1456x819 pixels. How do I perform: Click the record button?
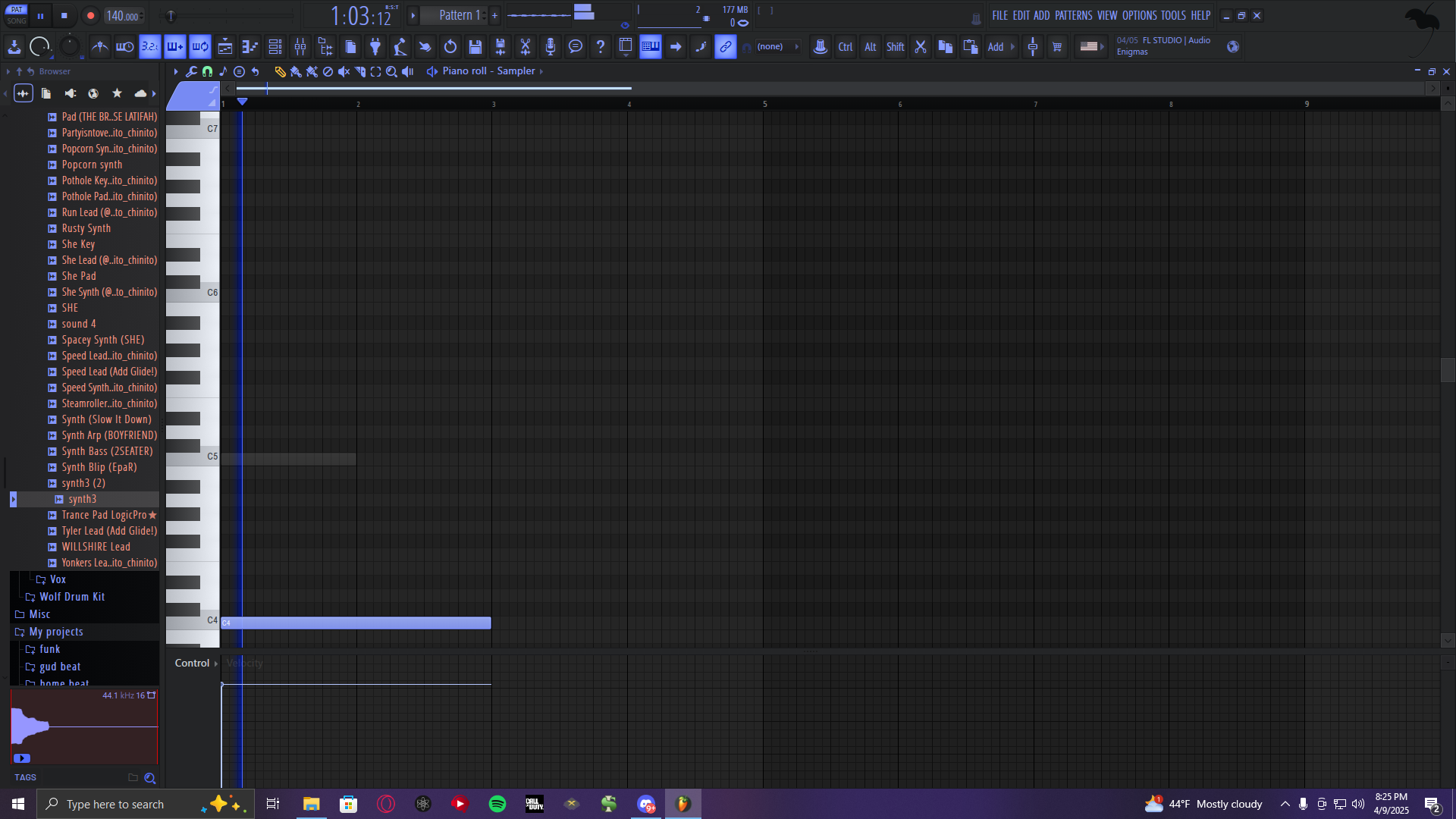coord(90,15)
